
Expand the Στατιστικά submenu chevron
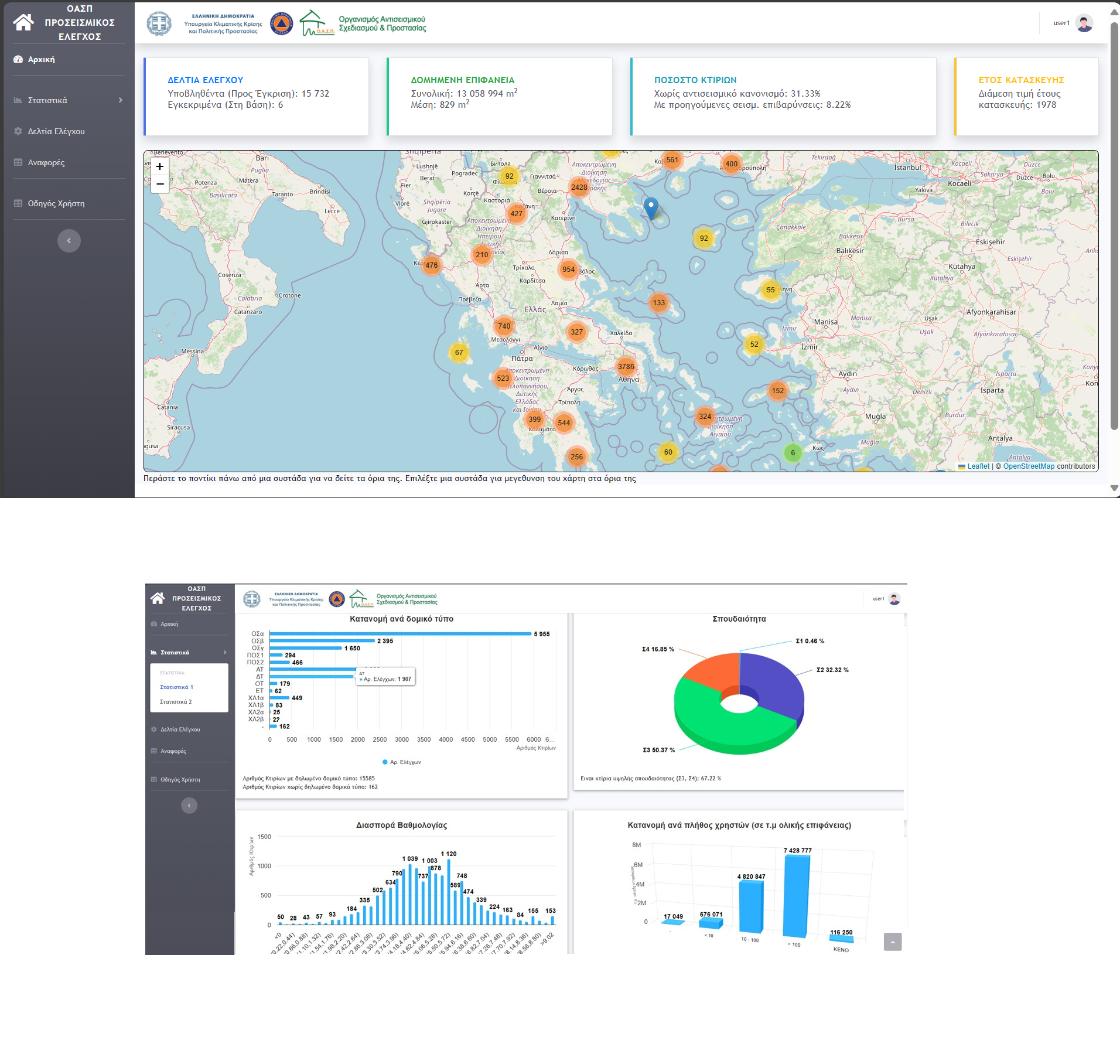tap(121, 100)
